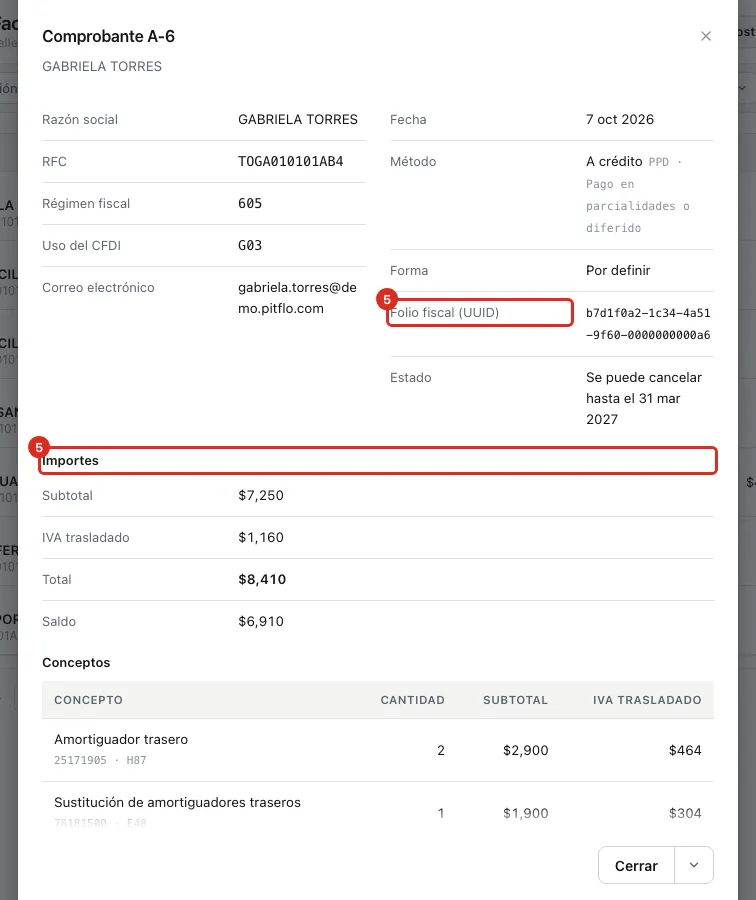Click the PPD method code tag
The width and height of the screenshot is (756, 900).
point(658,162)
